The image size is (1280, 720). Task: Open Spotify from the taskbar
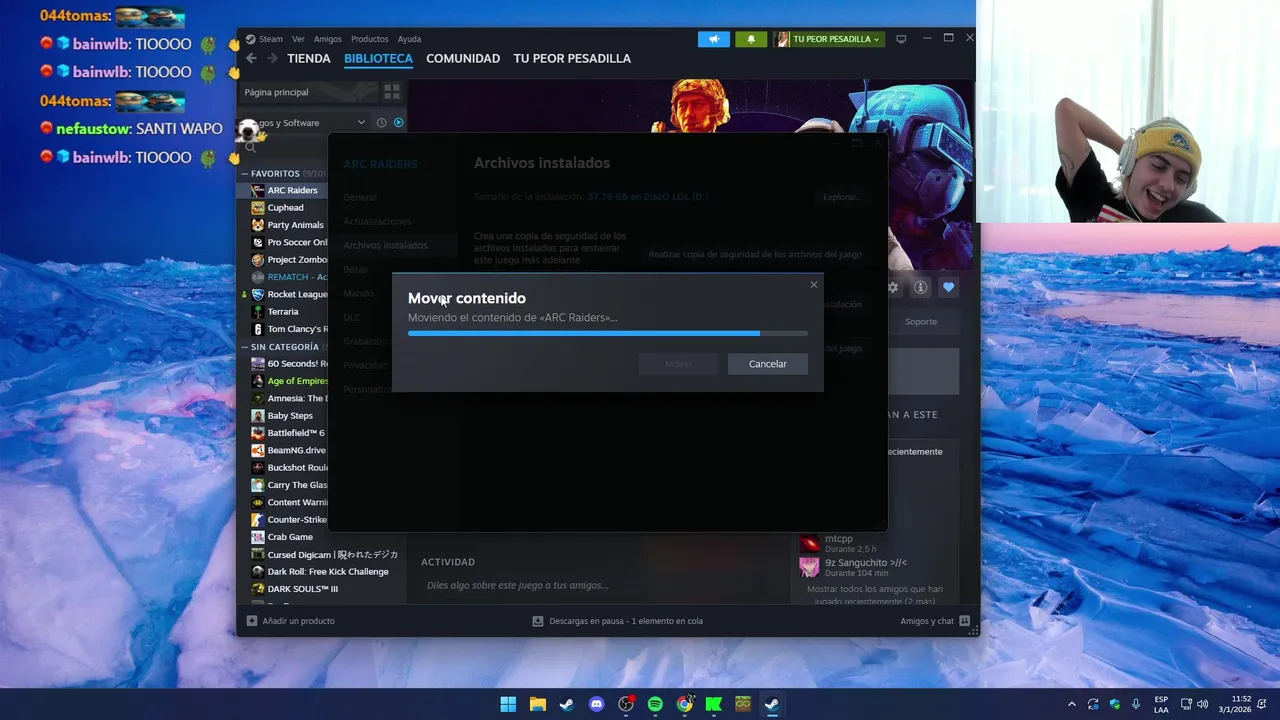(655, 704)
